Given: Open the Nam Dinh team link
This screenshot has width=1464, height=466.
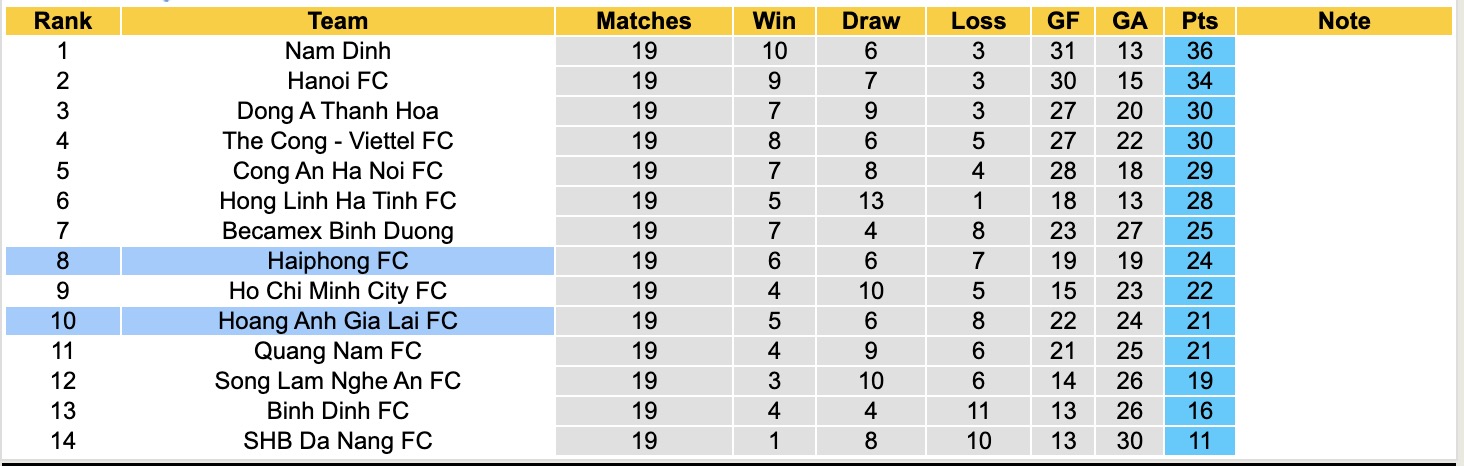Looking at the screenshot, I should click(x=338, y=51).
